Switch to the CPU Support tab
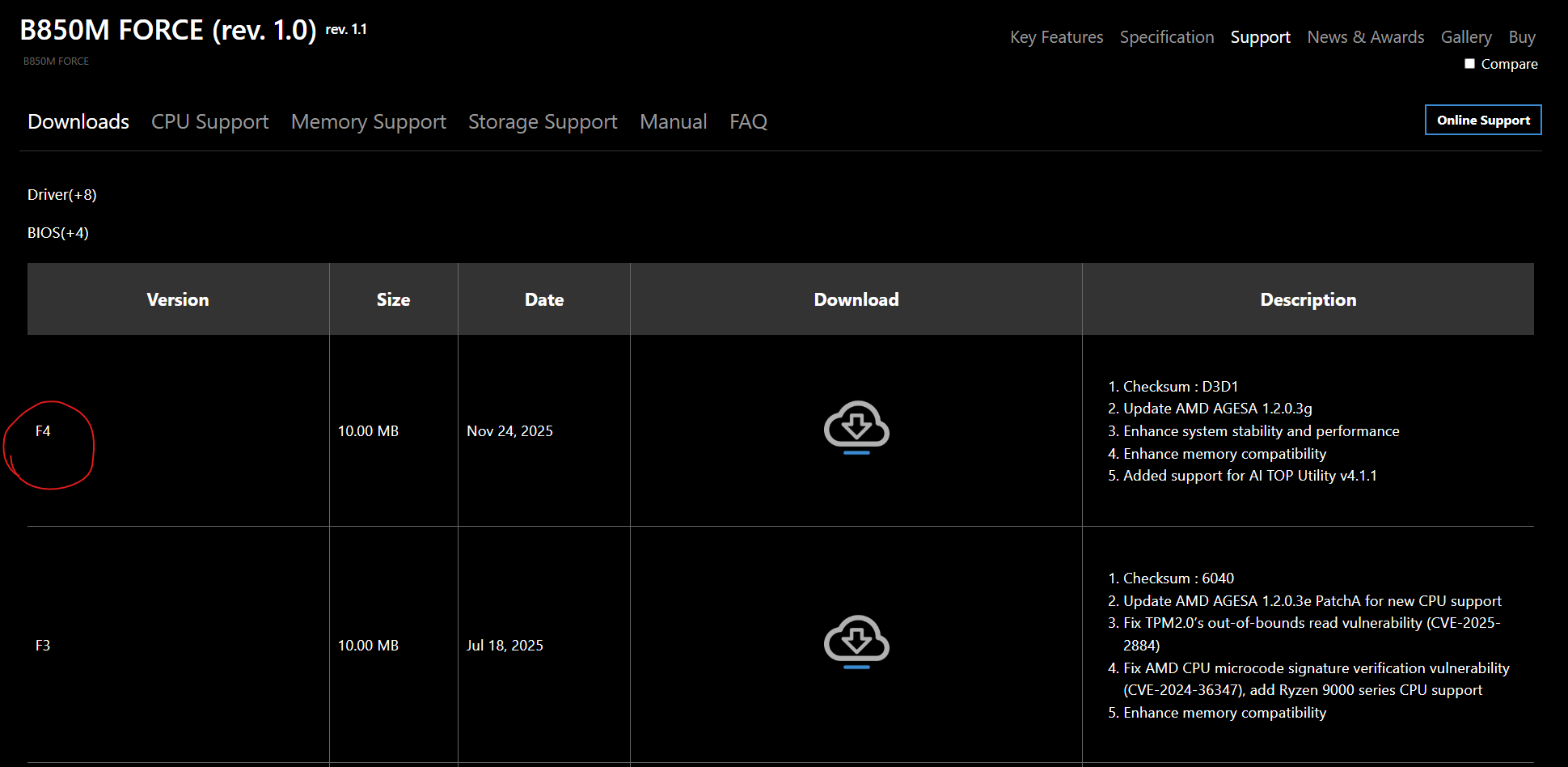The height and width of the screenshot is (767, 1568). point(210,121)
